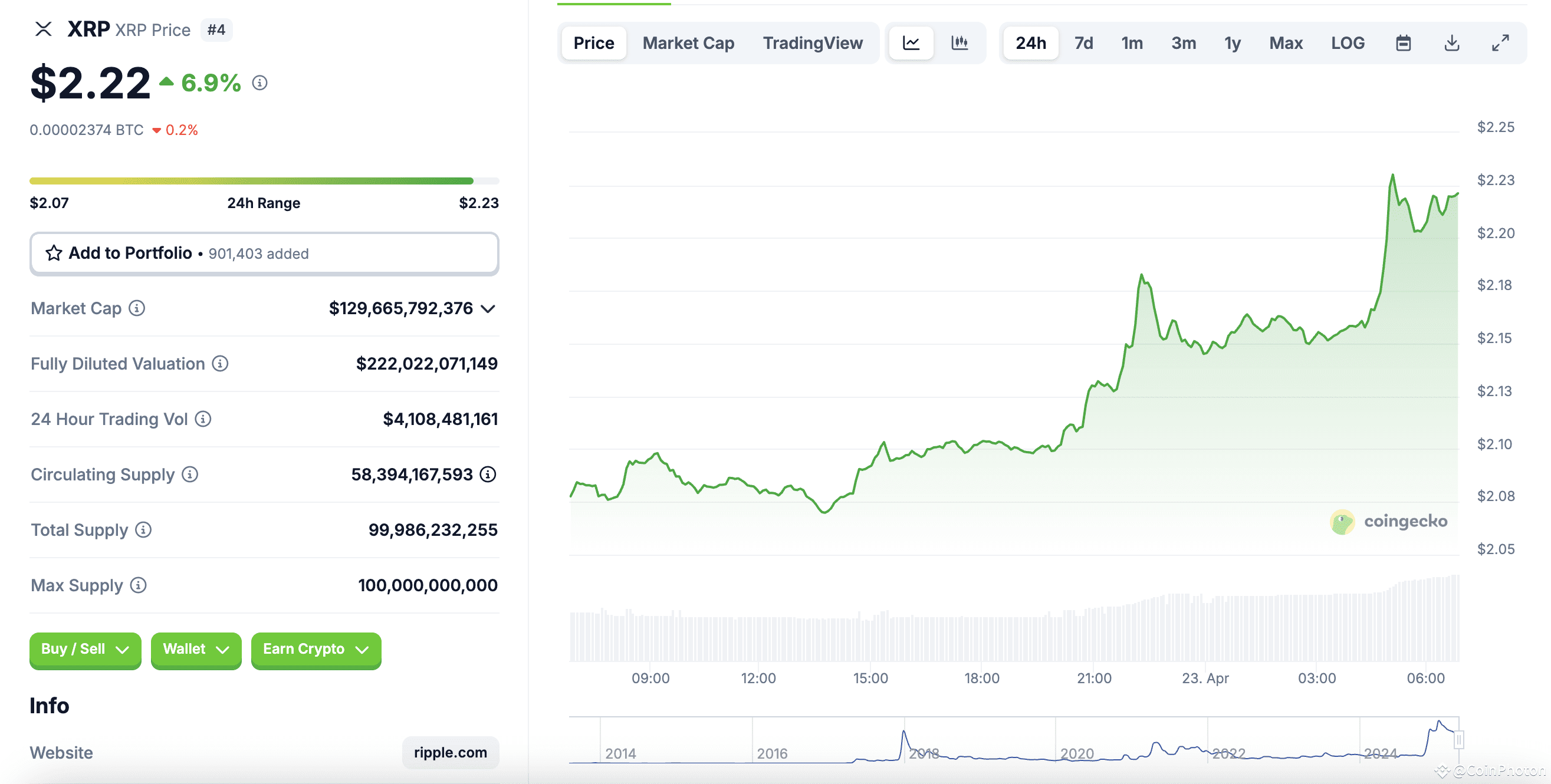
Task: Select 7d time range
Action: click(x=1084, y=42)
